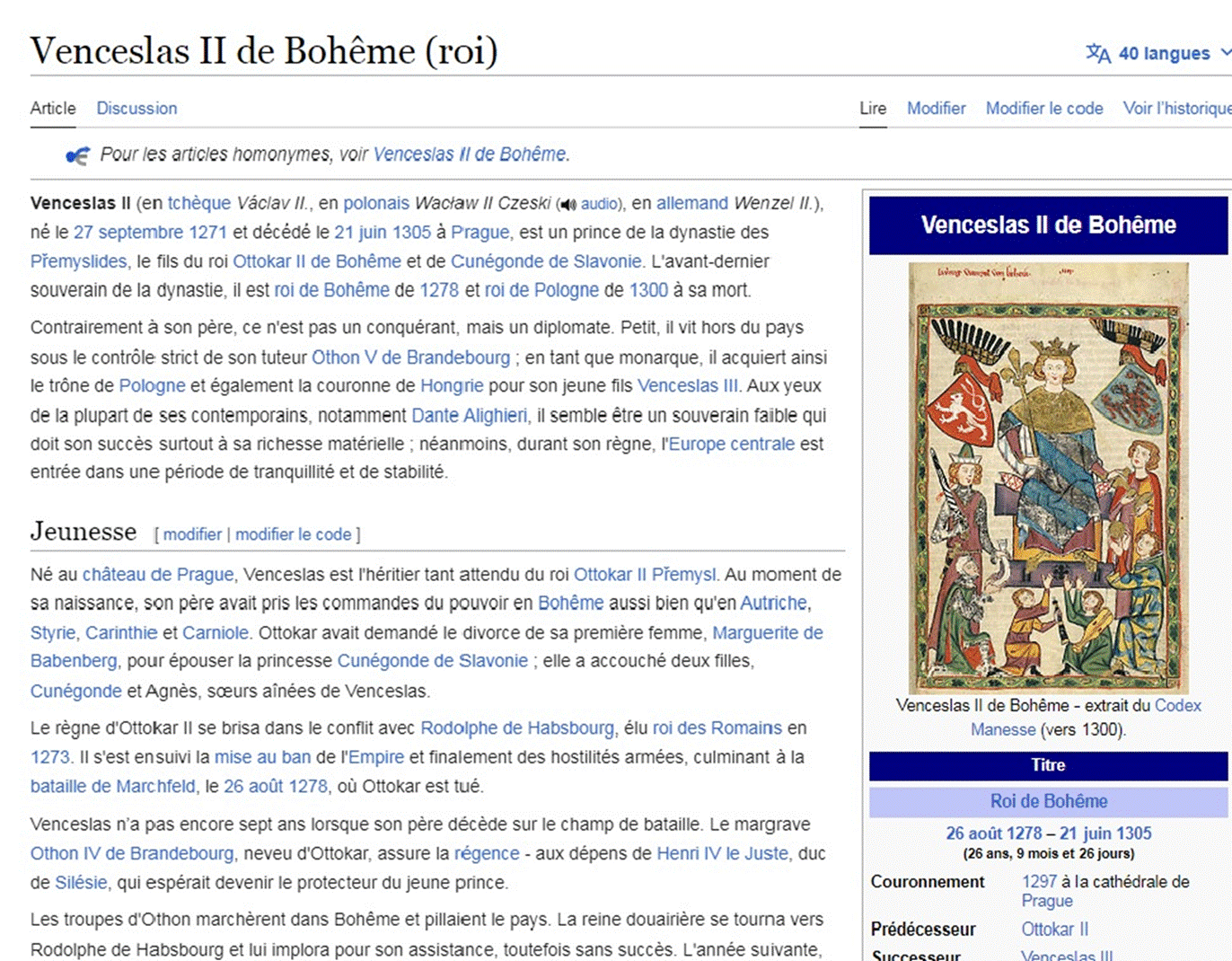Follow the Venceslas II de Bohême homonym link
1232x961 pixels.
(x=470, y=154)
